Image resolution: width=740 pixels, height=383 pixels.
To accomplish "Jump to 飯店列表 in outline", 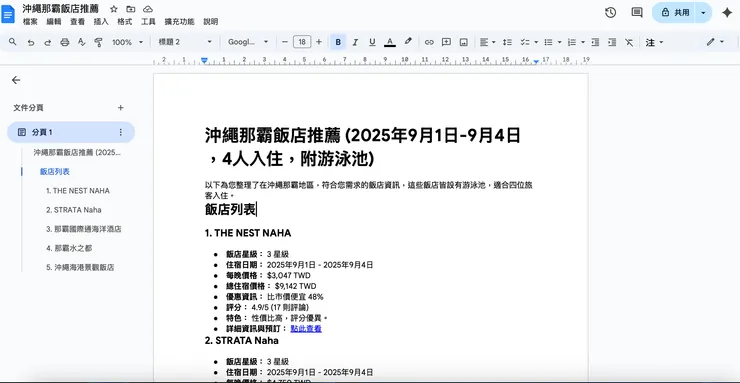I will [55, 172].
